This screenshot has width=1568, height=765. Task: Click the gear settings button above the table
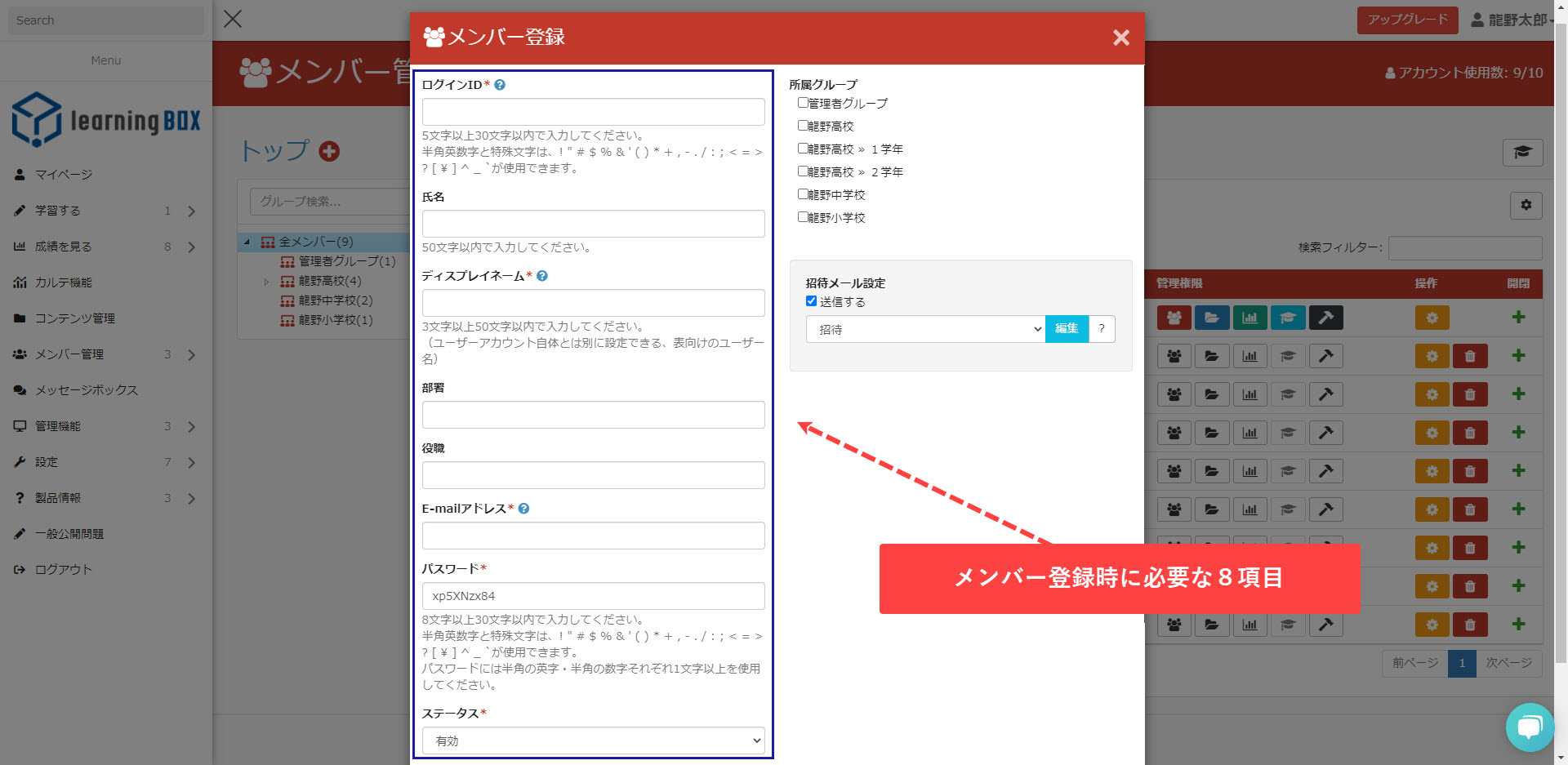pyautogui.click(x=1526, y=206)
